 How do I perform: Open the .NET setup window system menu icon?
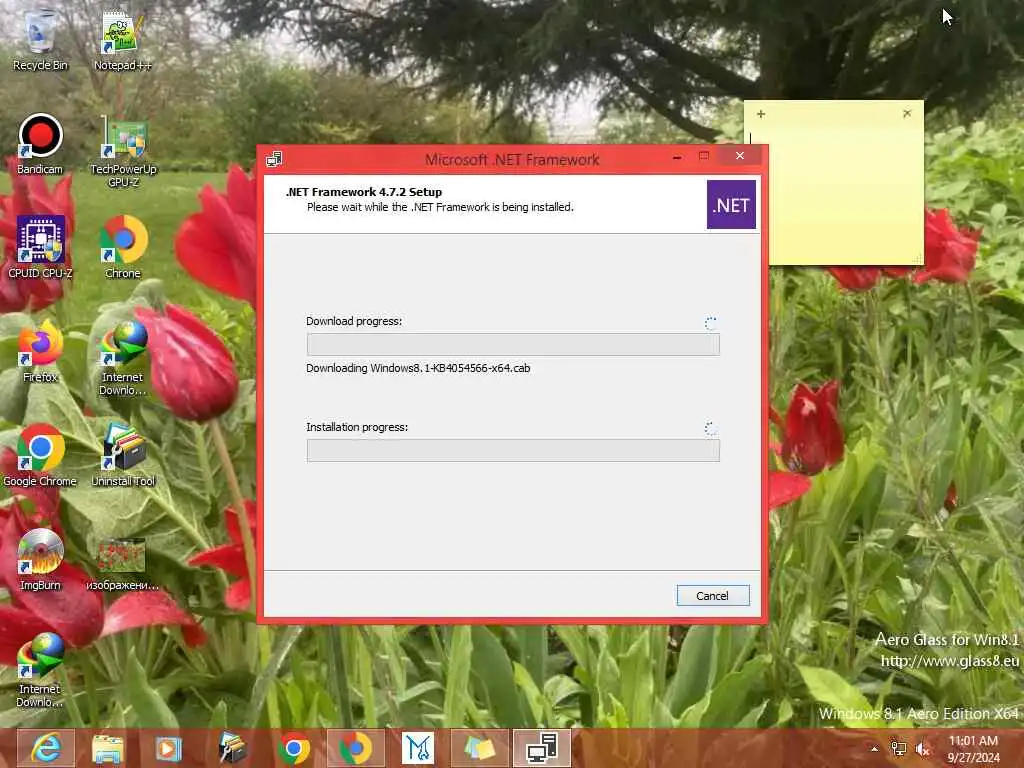(x=274, y=159)
